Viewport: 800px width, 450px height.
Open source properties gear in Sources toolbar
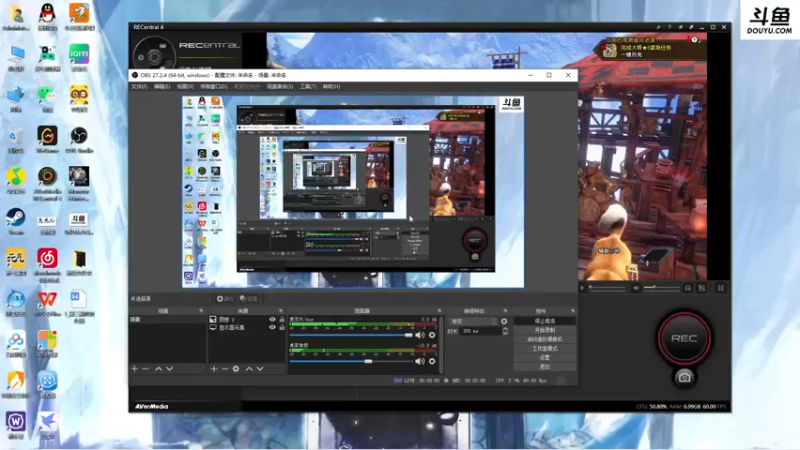pyautogui.click(x=236, y=368)
